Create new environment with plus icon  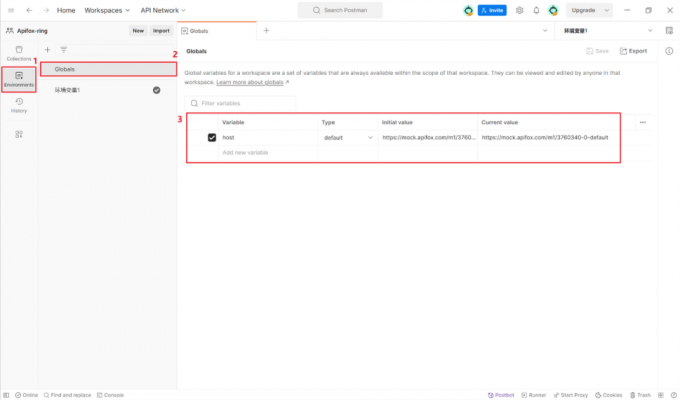point(47,50)
